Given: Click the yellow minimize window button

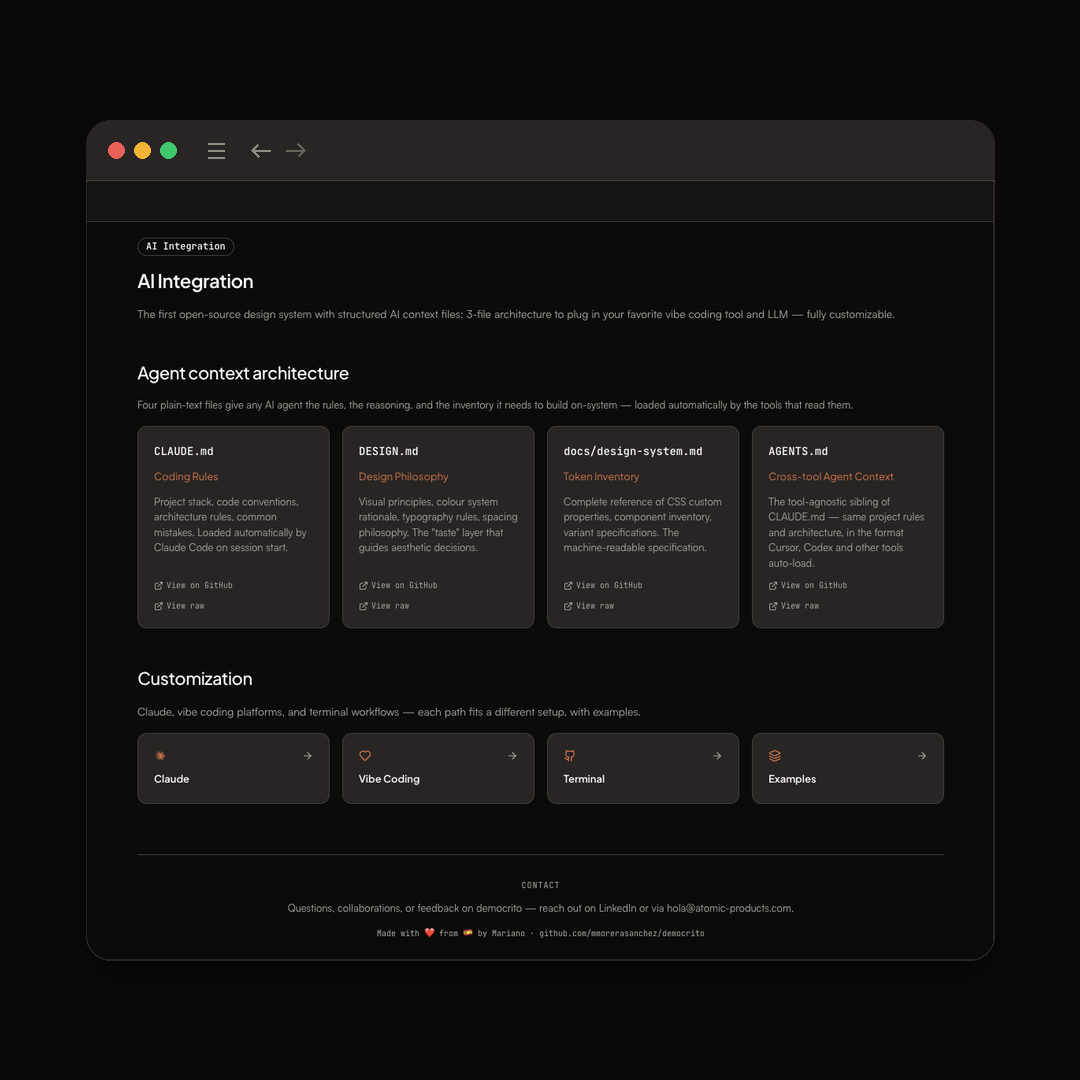Looking at the screenshot, I should (143, 151).
